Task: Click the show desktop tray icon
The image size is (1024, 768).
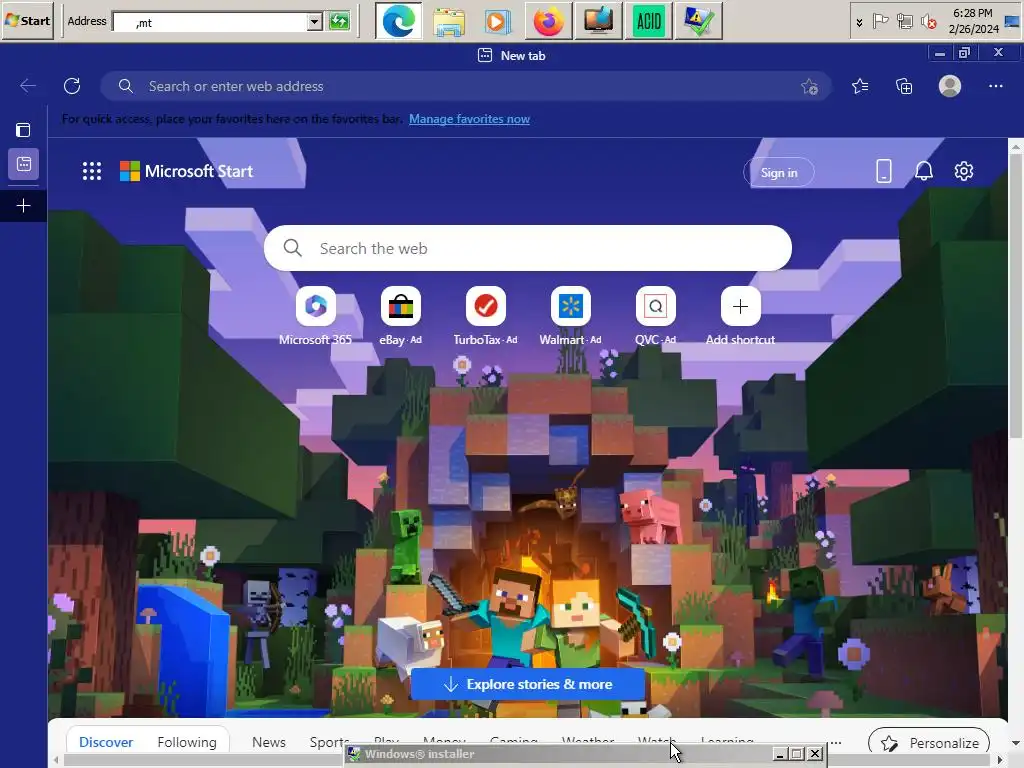Action: [1012, 22]
